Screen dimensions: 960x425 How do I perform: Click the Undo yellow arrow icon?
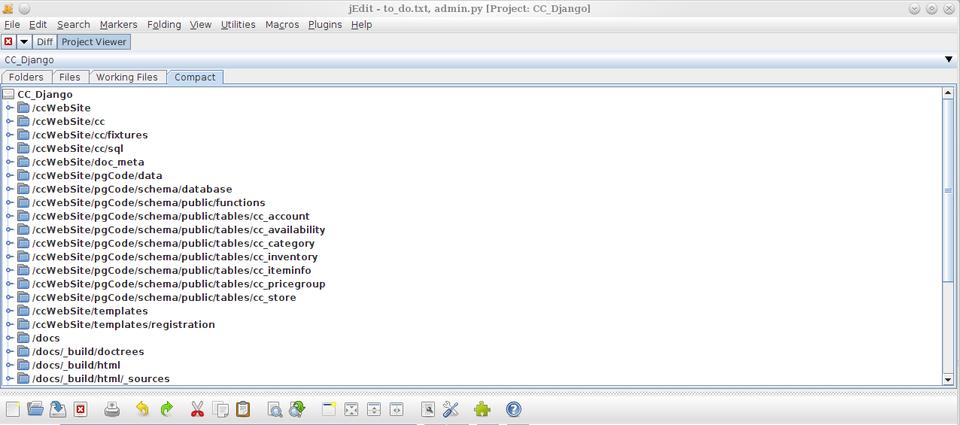pos(142,409)
